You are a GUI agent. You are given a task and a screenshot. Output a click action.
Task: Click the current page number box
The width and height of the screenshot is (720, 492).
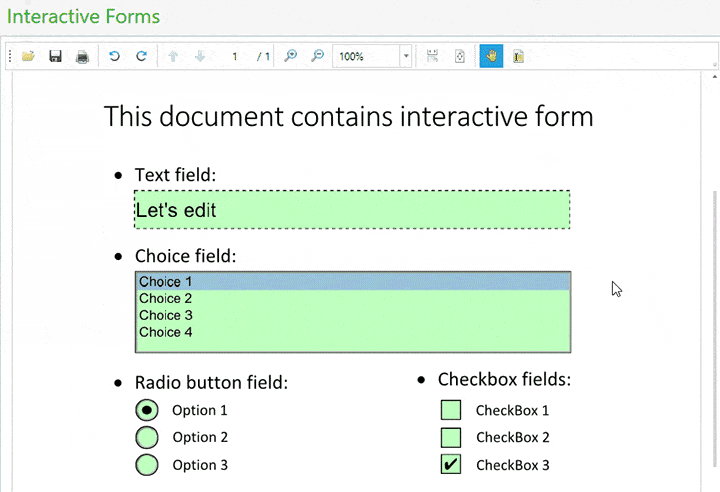[235, 57]
